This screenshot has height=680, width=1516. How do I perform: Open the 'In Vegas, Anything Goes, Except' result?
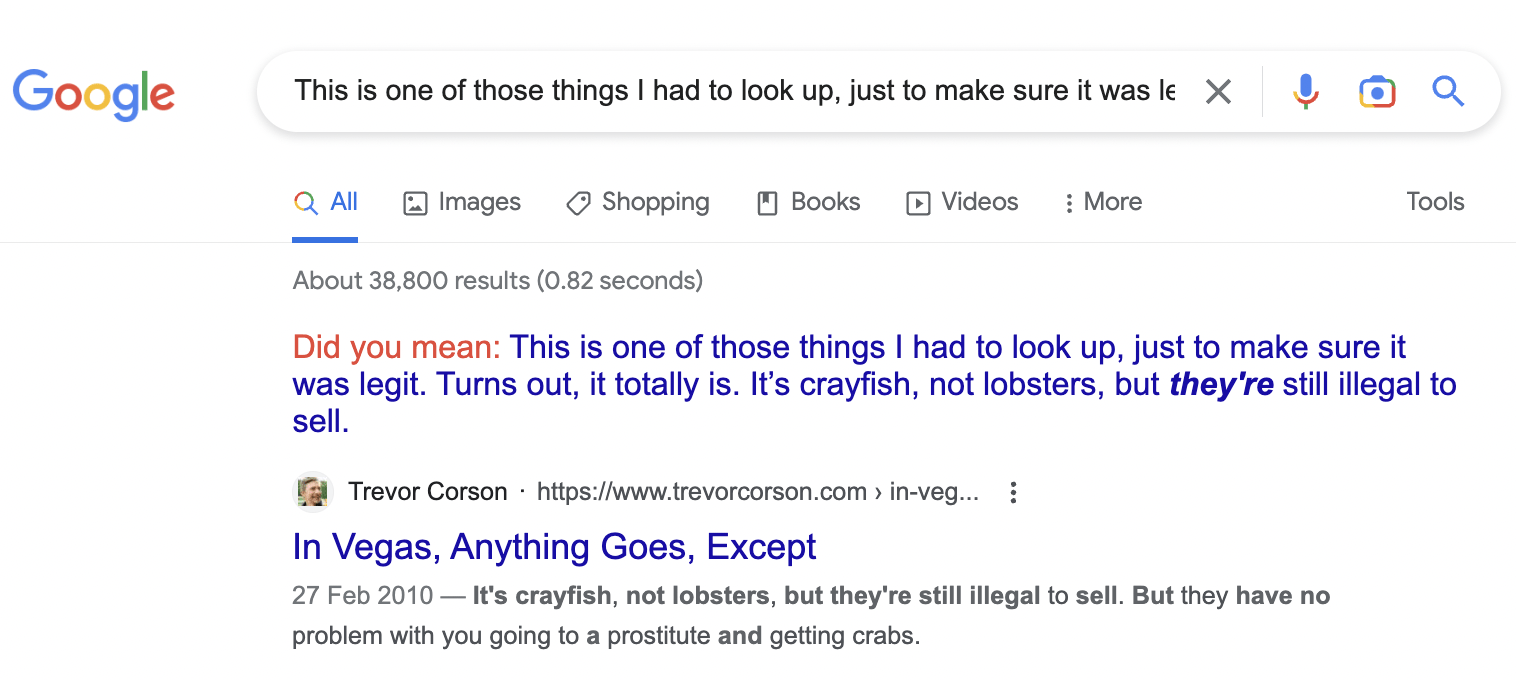click(553, 547)
